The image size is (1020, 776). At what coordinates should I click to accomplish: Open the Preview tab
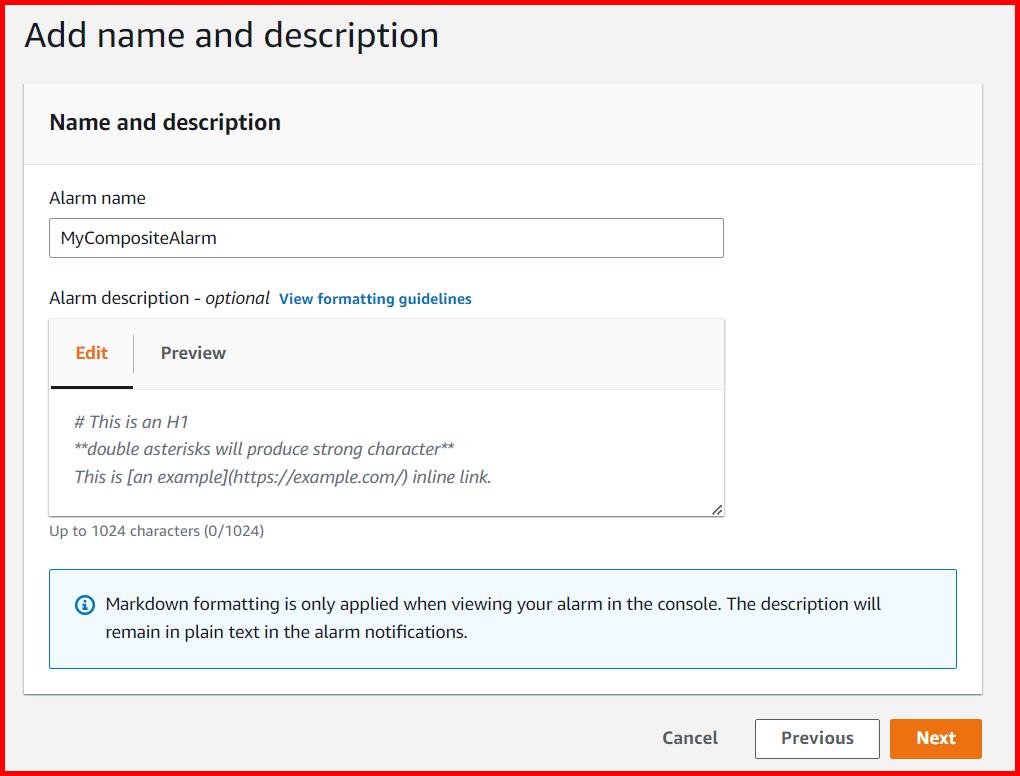[x=193, y=353]
